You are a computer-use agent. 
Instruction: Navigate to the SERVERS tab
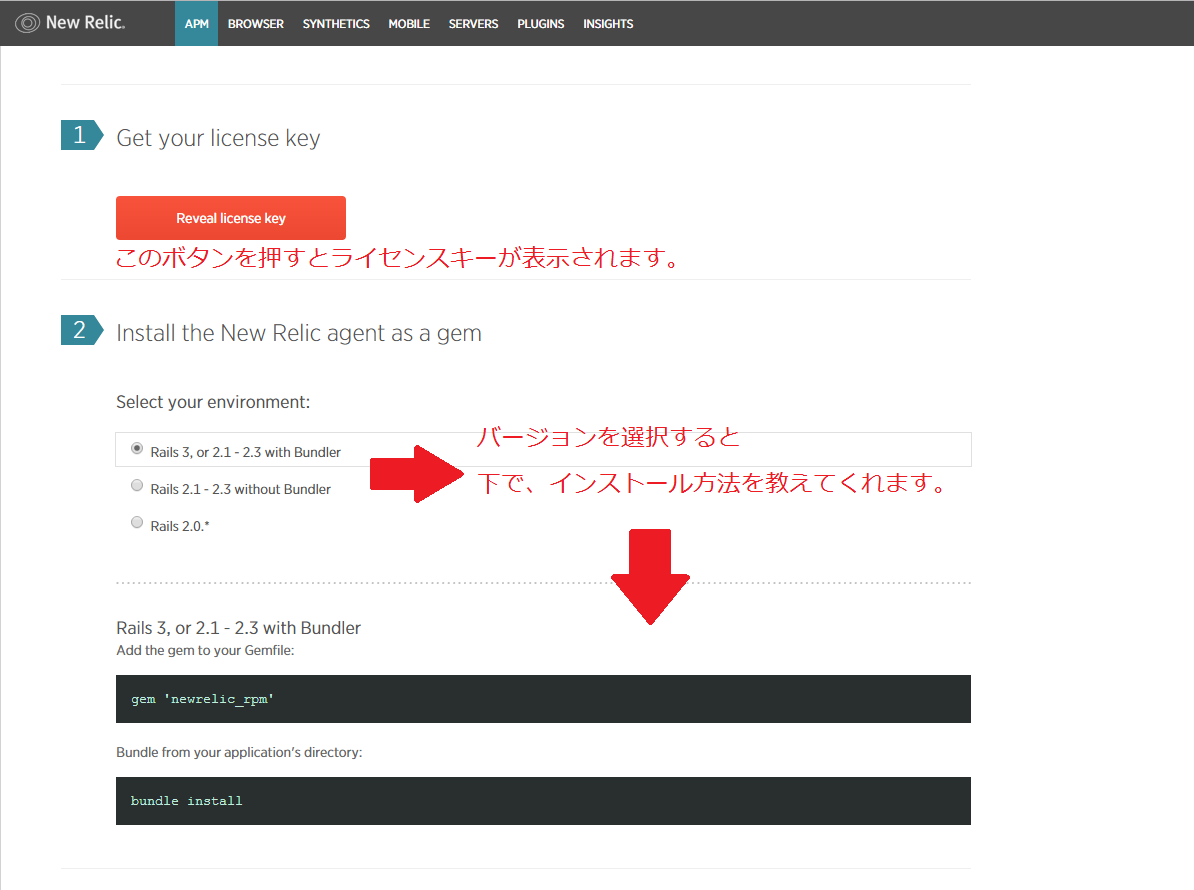click(x=473, y=24)
